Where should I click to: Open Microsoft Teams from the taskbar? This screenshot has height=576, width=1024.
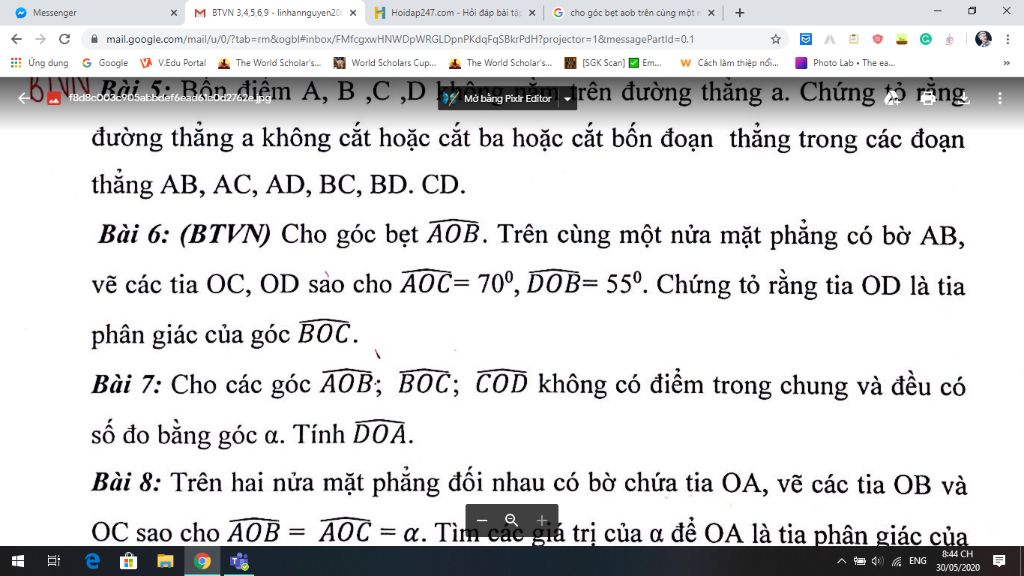(x=239, y=561)
